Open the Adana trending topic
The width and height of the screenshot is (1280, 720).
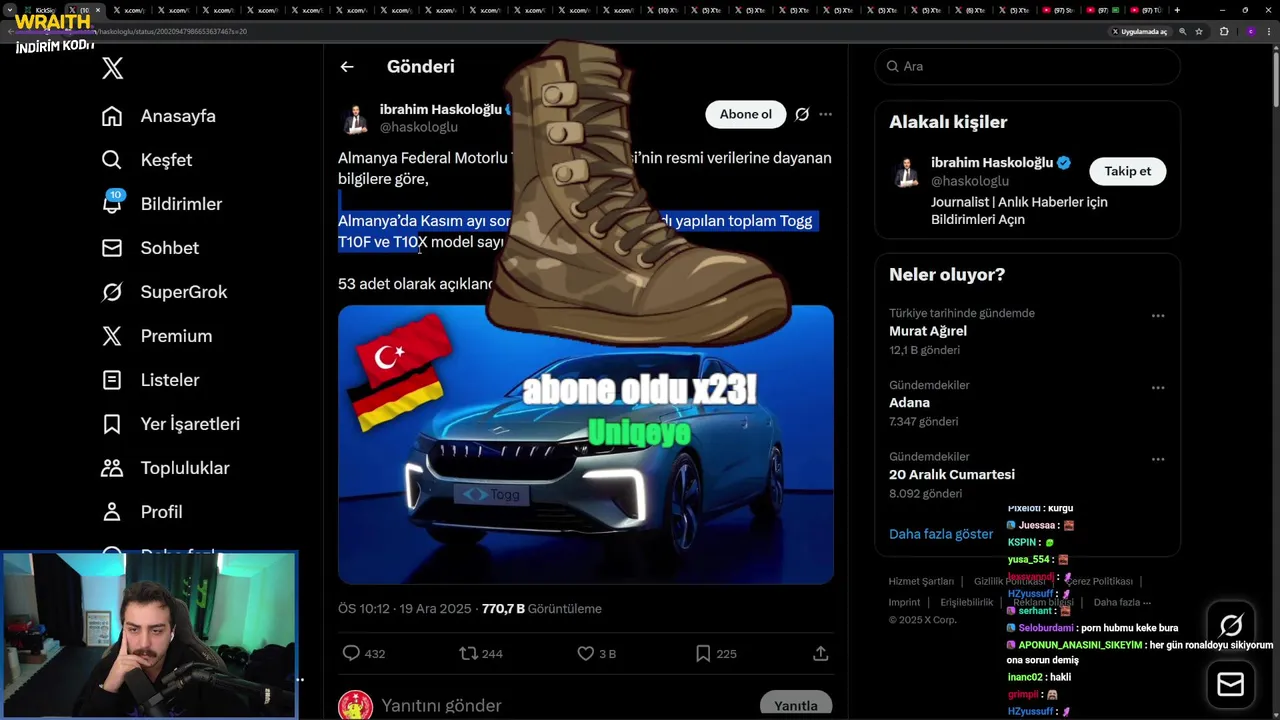1027,403
